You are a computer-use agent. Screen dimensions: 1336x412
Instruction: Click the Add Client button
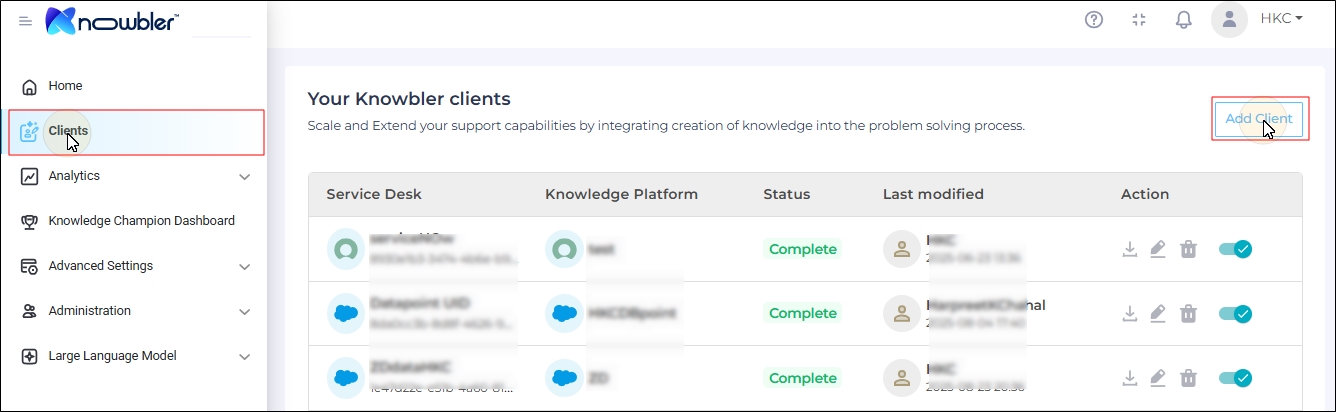[1259, 119]
